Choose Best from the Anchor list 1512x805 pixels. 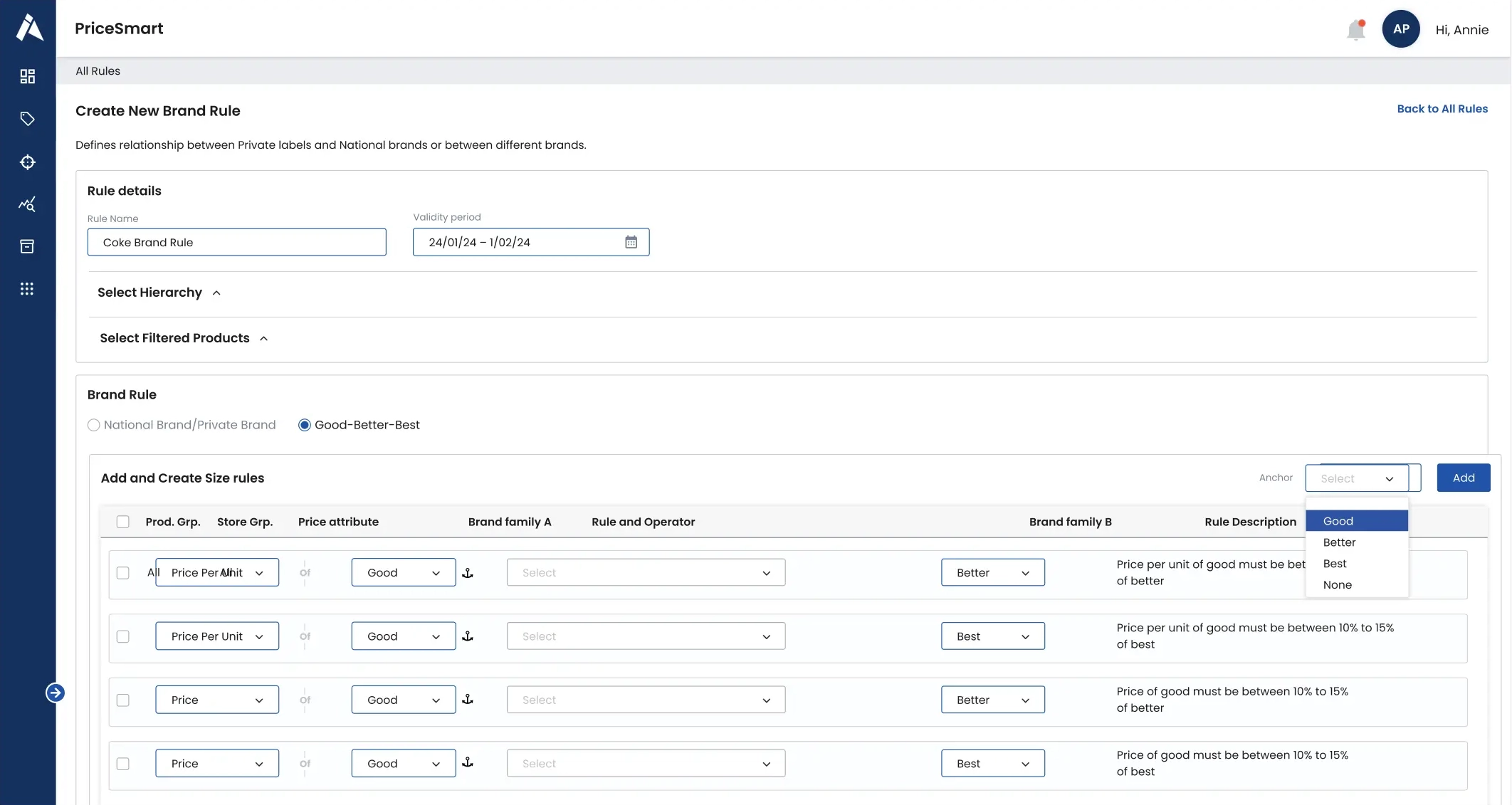point(1357,564)
